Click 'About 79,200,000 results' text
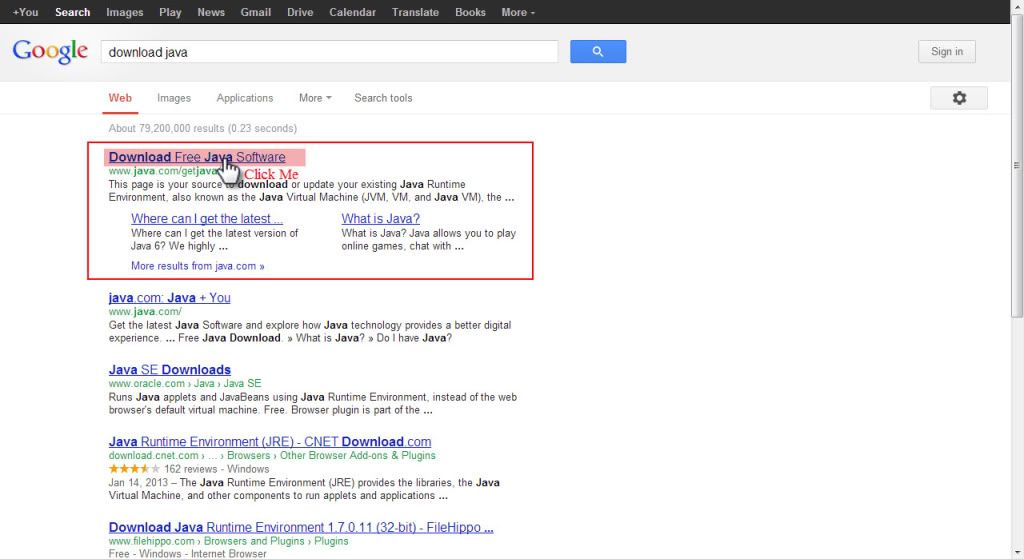Screen dimensions: 1024x559 tap(202, 129)
